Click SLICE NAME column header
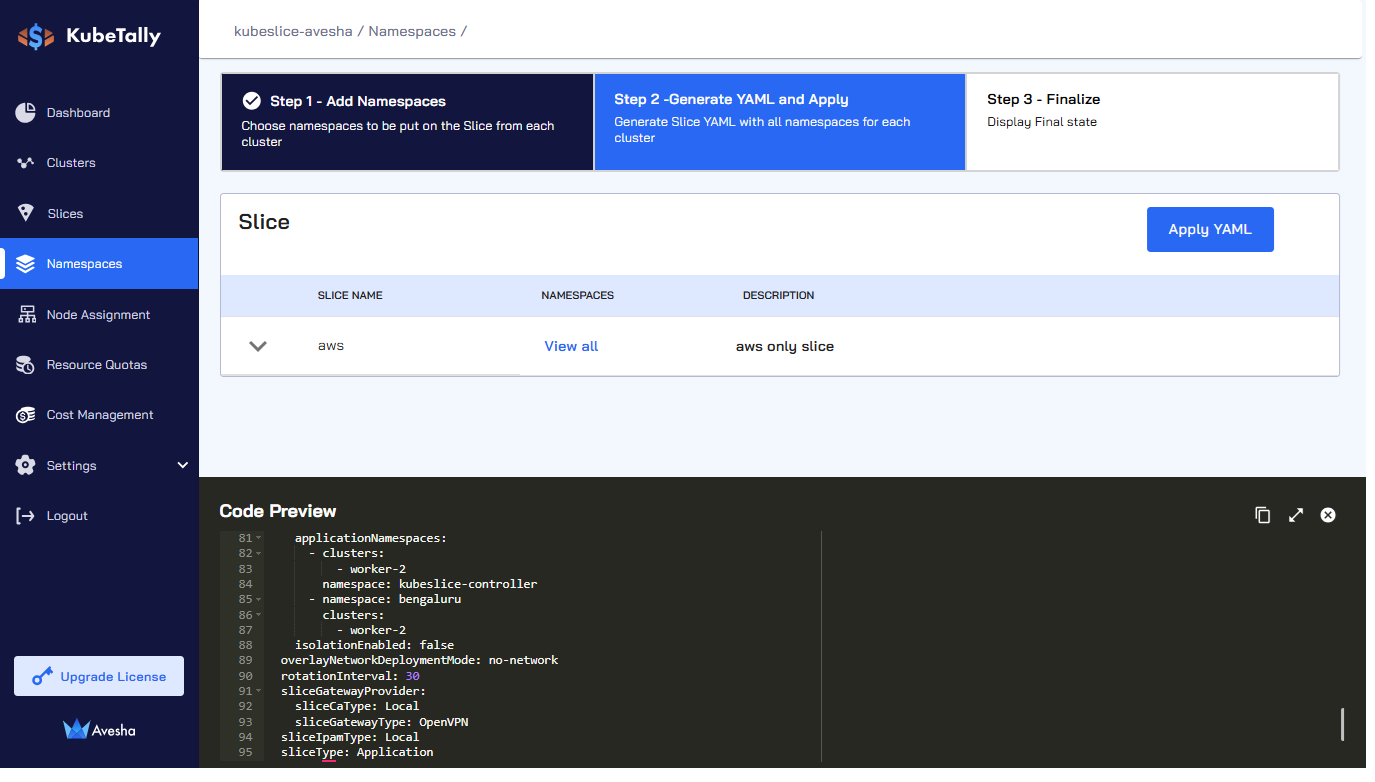 coord(350,296)
